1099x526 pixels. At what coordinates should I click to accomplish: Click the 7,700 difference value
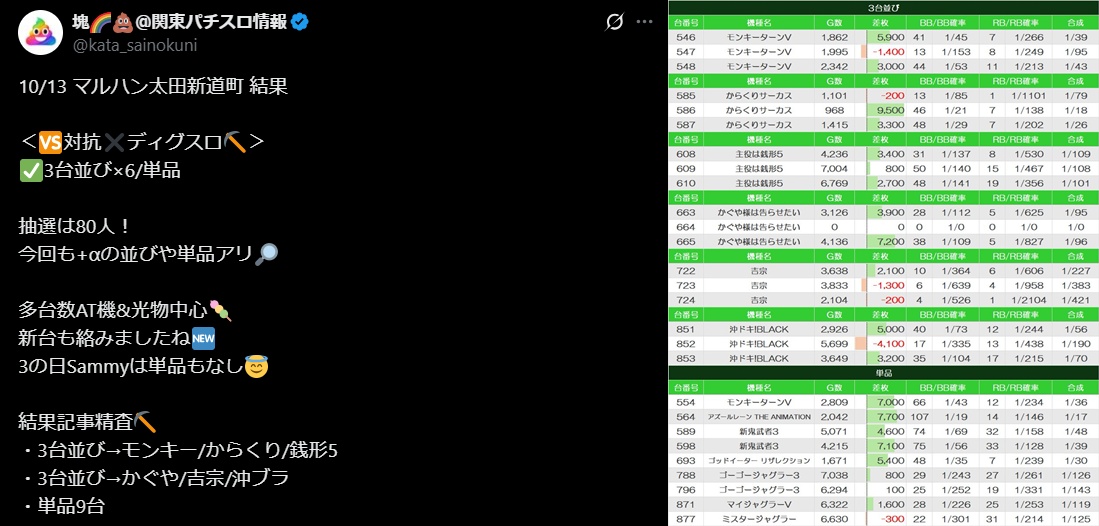pos(890,417)
